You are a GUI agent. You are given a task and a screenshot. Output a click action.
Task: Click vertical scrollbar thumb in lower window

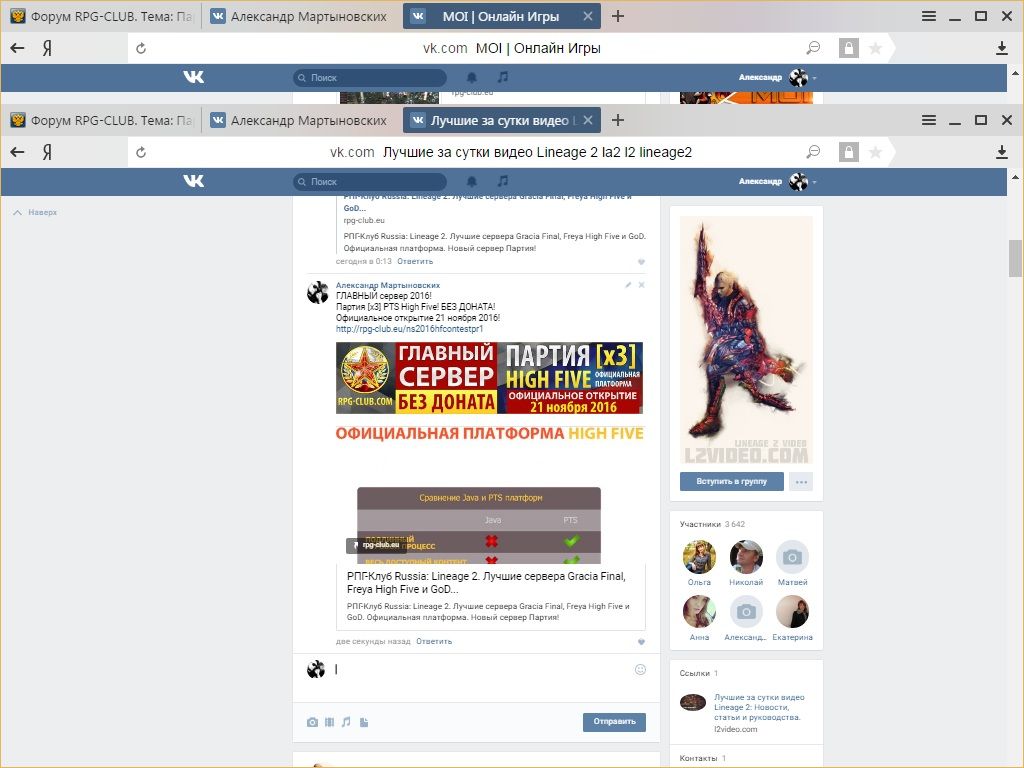point(1015,259)
